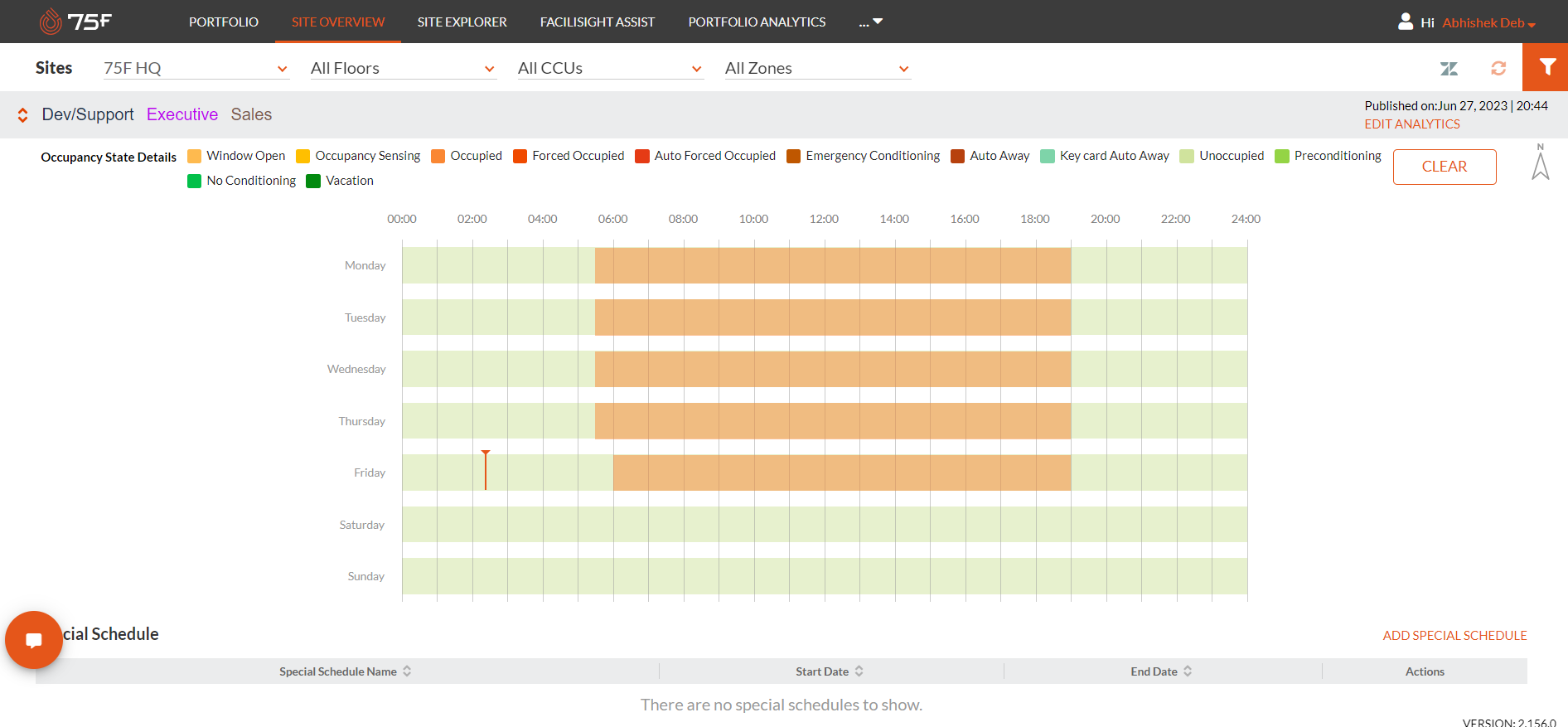Image resolution: width=1568 pixels, height=727 pixels.
Task: Click the north compass arrow icon
Action: [1540, 162]
